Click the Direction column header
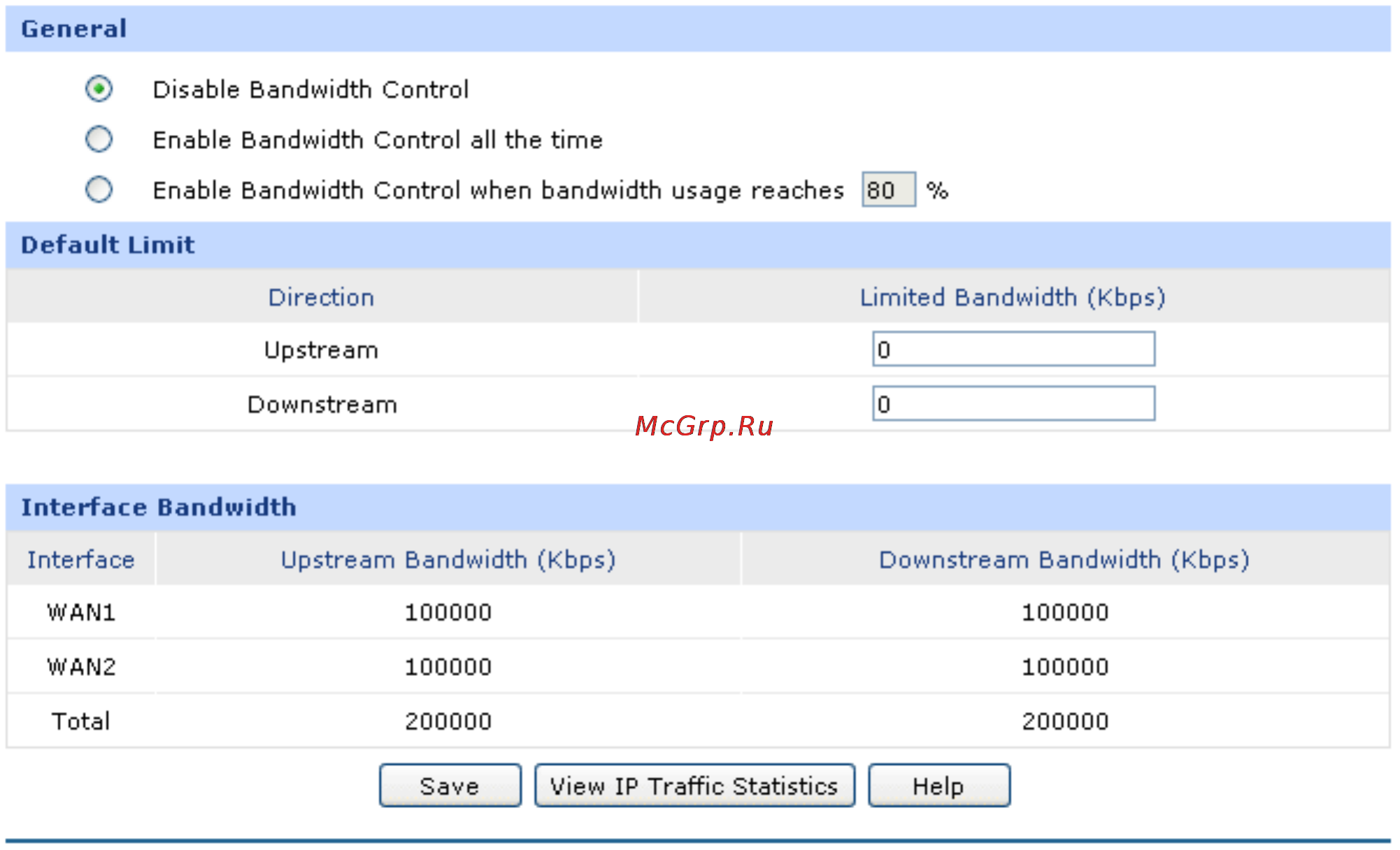The width and height of the screenshot is (1400, 850). [322, 297]
